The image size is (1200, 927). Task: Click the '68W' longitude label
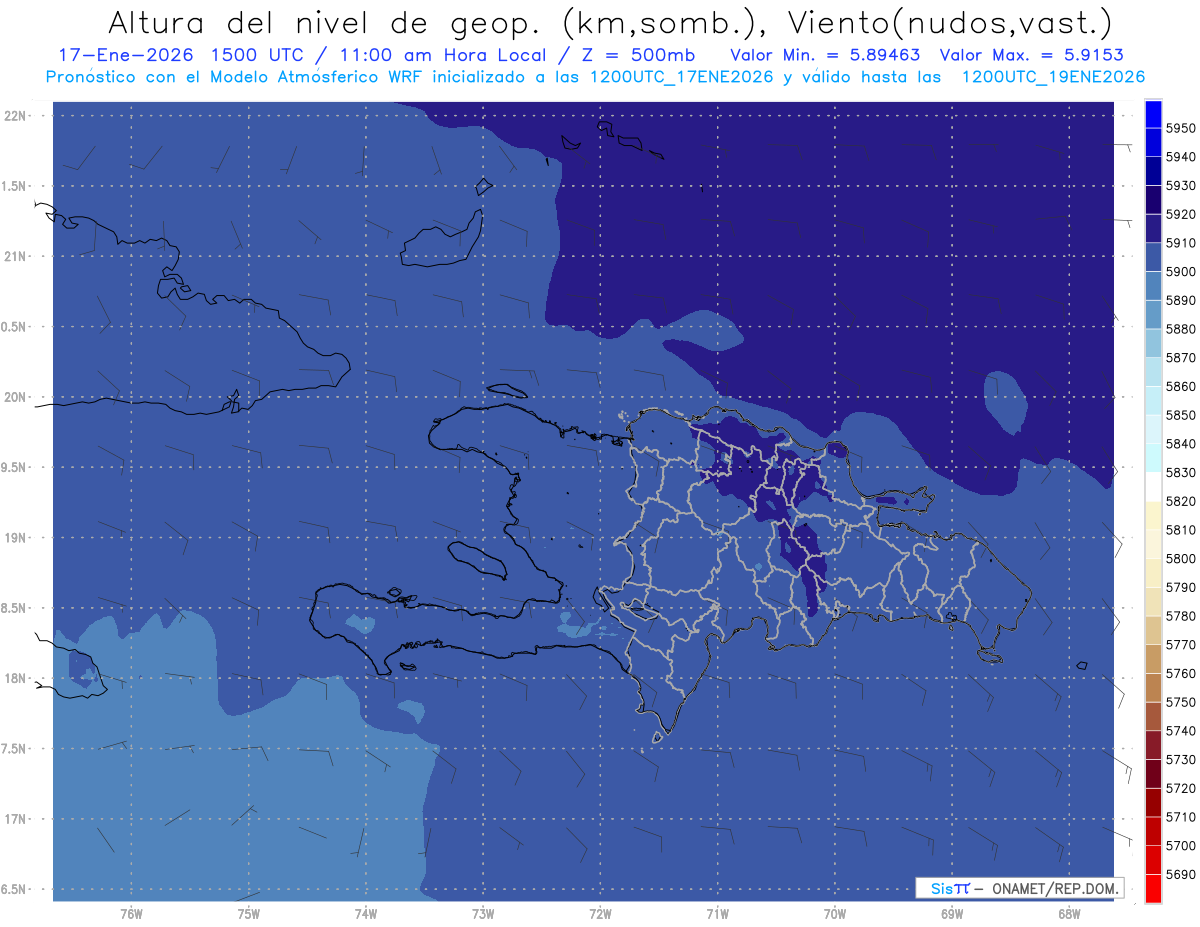point(1069,914)
